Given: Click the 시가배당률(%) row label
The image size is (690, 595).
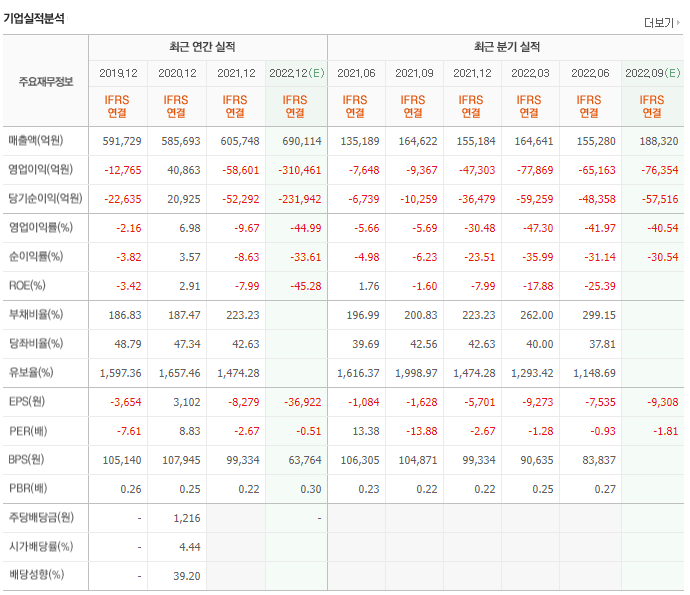Looking at the screenshot, I should 41,547.
